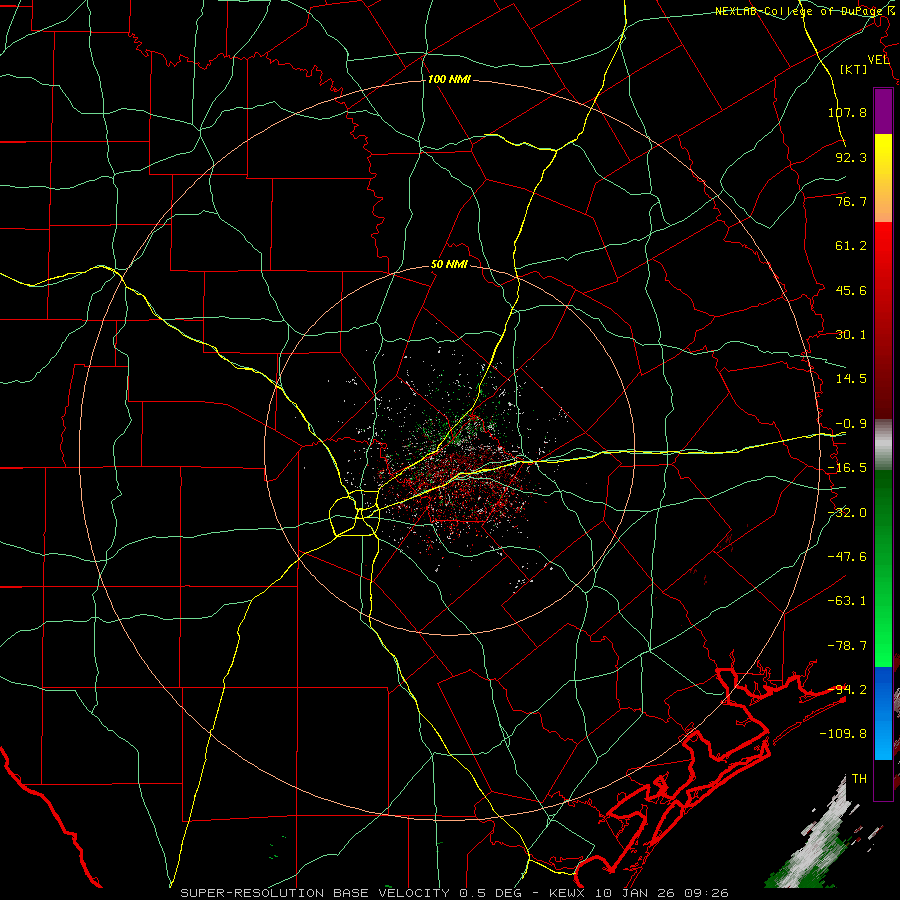Click the -16.5 value on velocity scale
The width and height of the screenshot is (900, 900).
[x=847, y=468]
